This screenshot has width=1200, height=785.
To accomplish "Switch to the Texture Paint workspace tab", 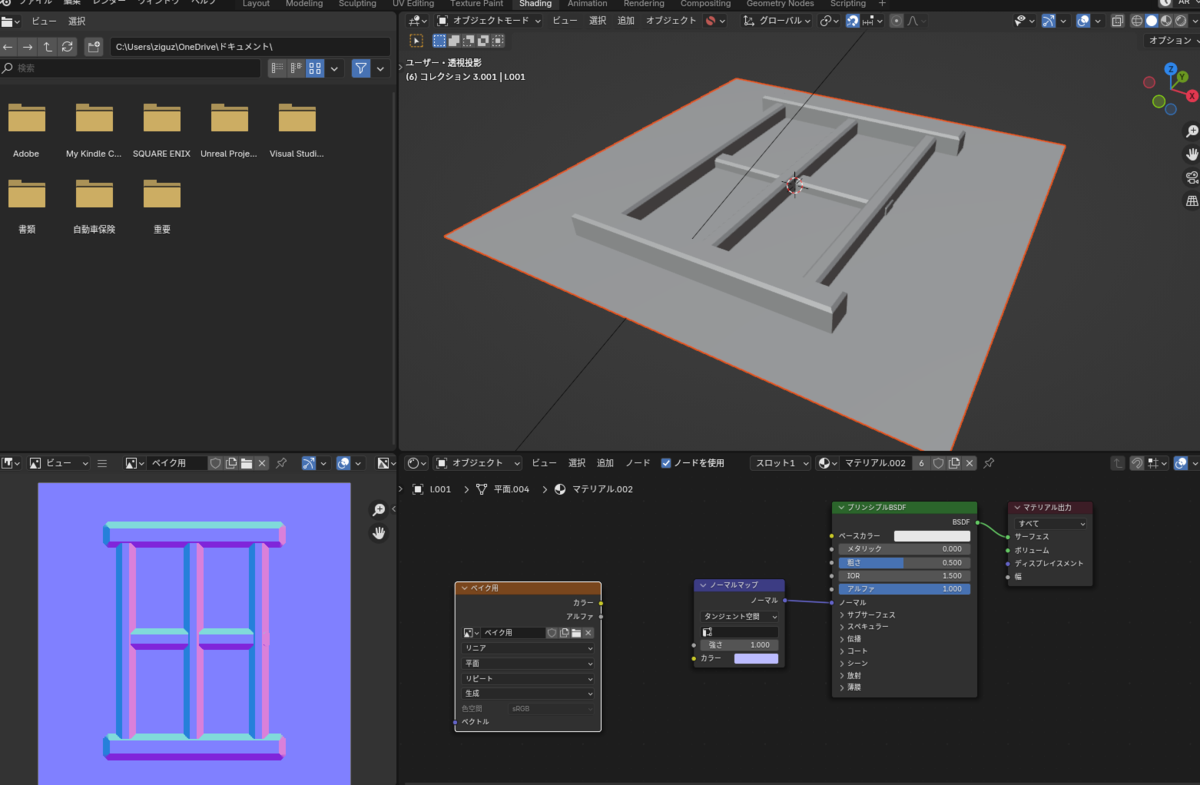I will [476, 4].
